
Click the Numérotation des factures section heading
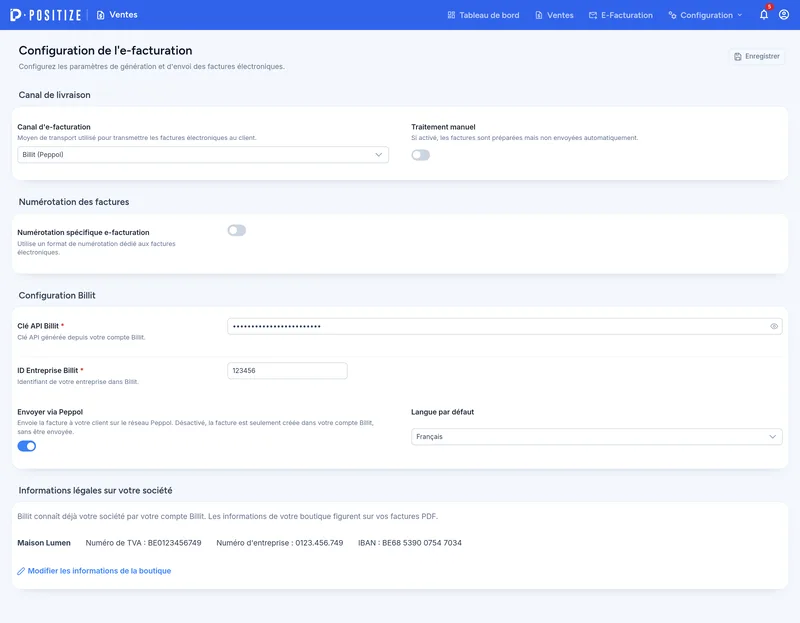(x=74, y=202)
